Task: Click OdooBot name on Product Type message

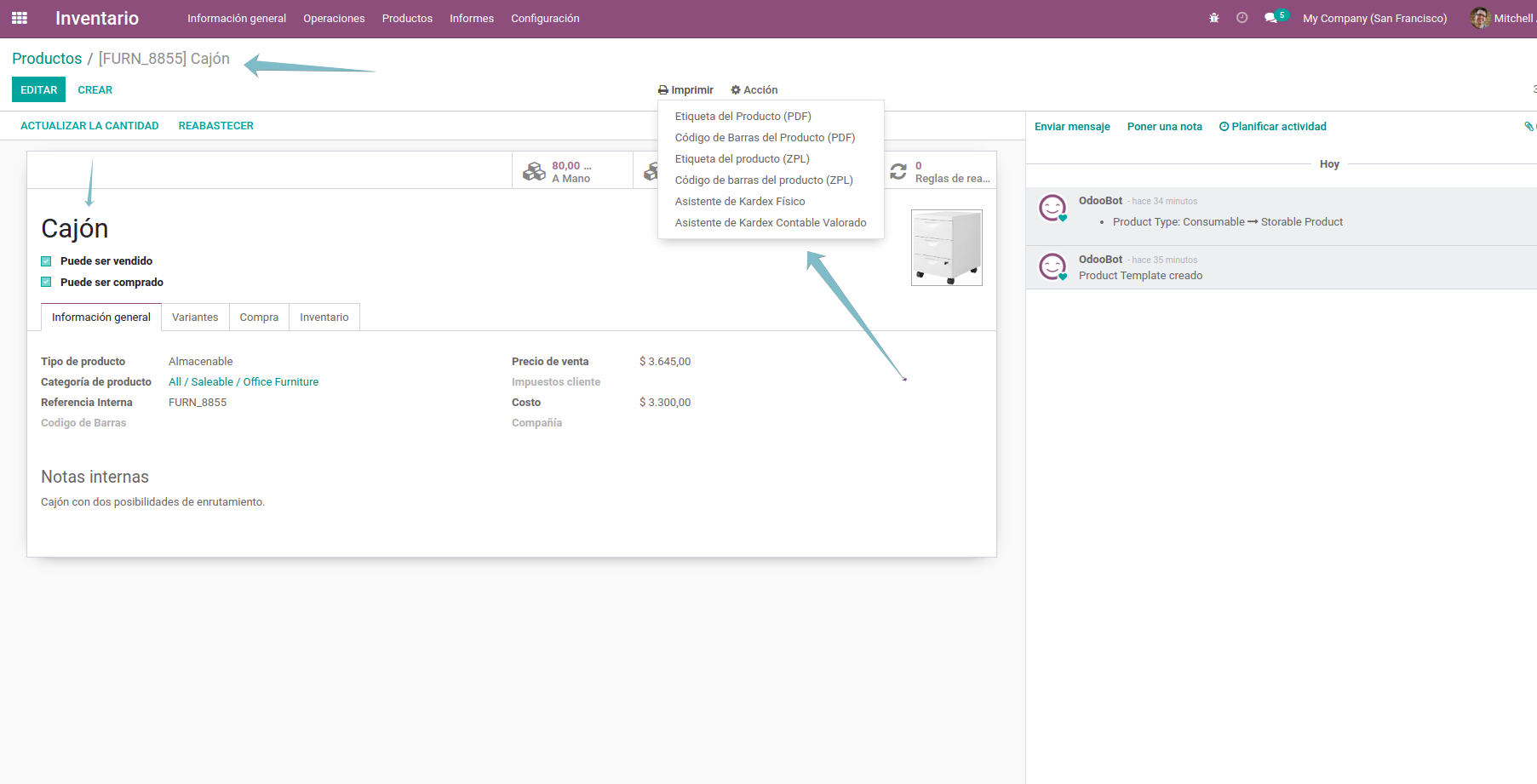Action: [x=1100, y=201]
